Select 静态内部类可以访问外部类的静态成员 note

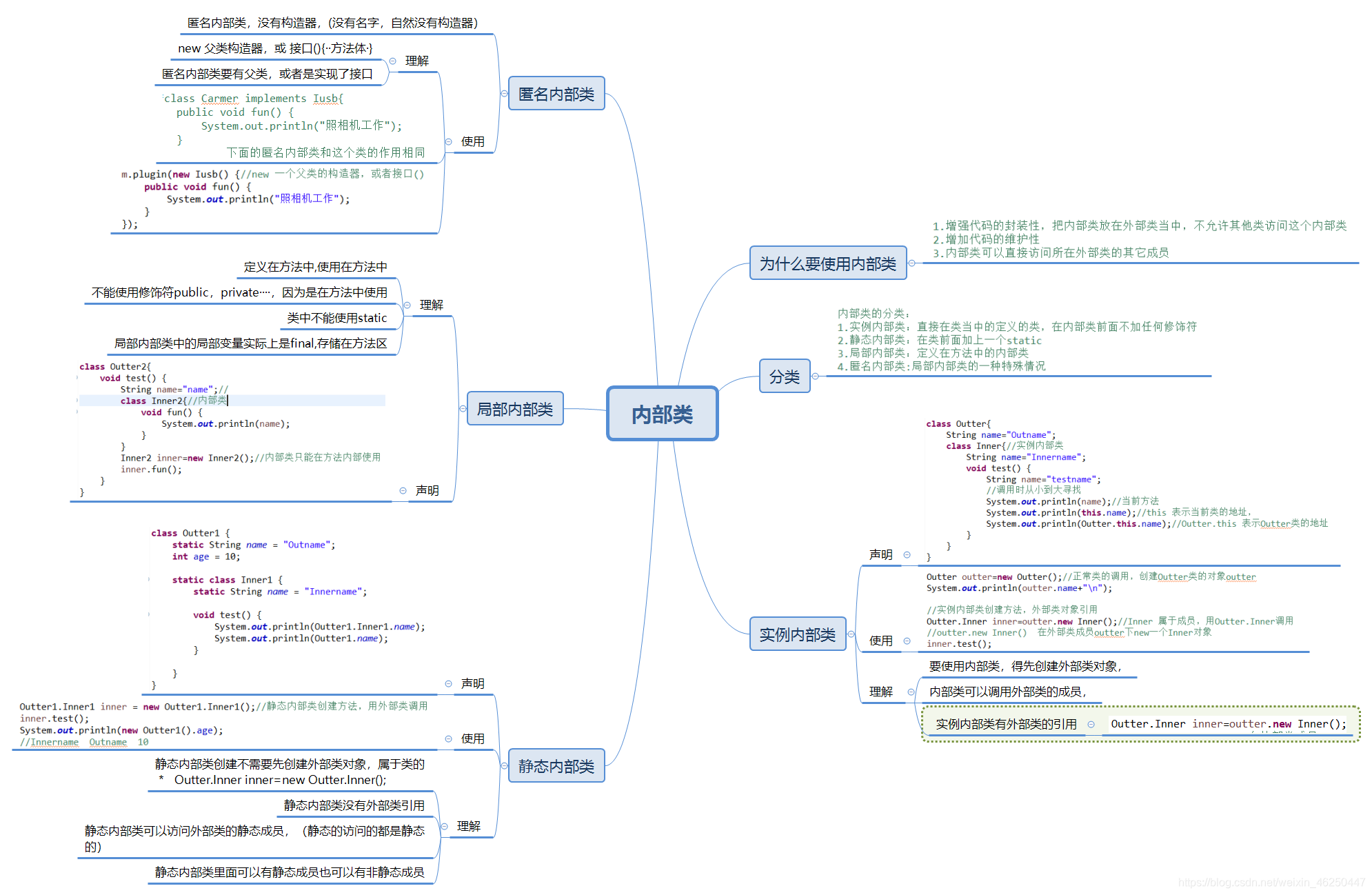click(254, 839)
